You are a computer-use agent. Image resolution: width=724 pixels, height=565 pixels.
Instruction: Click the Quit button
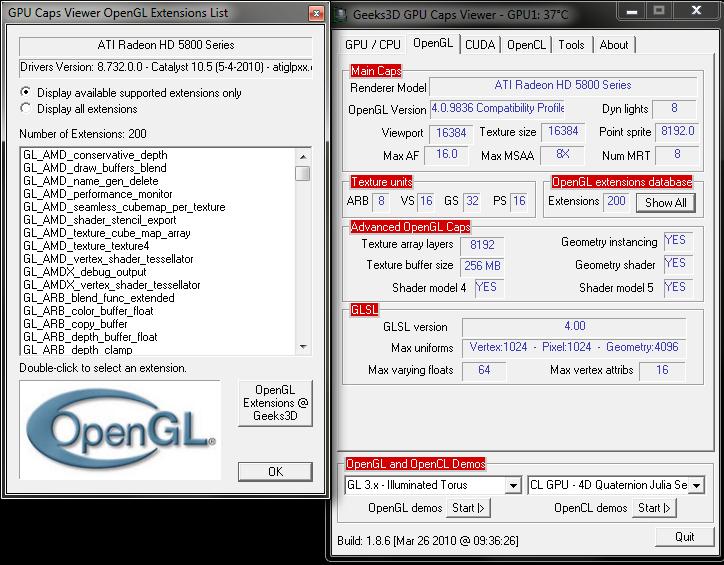pos(684,536)
